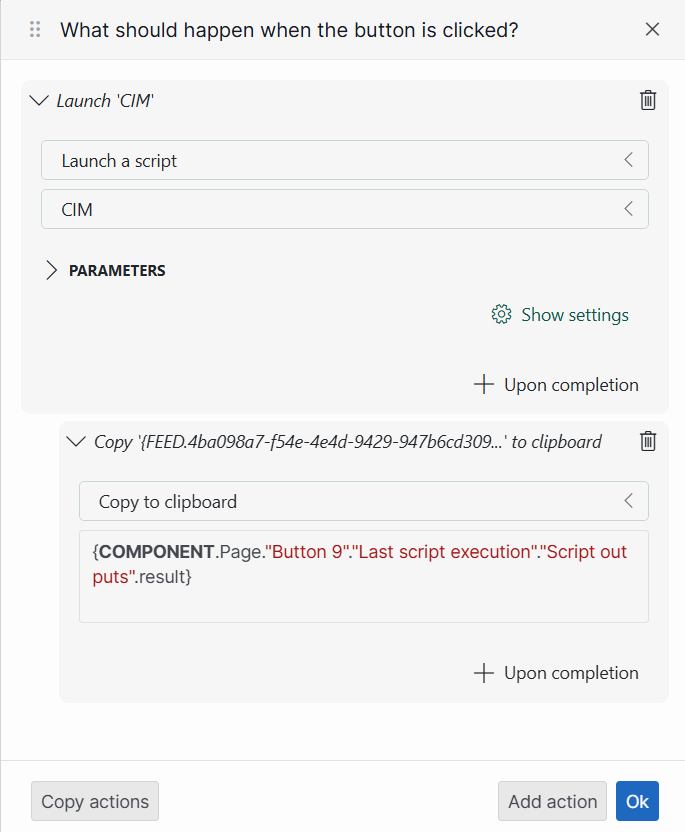
Task: Collapse the Copy to clipboard action chevron
Action: [75, 441]
